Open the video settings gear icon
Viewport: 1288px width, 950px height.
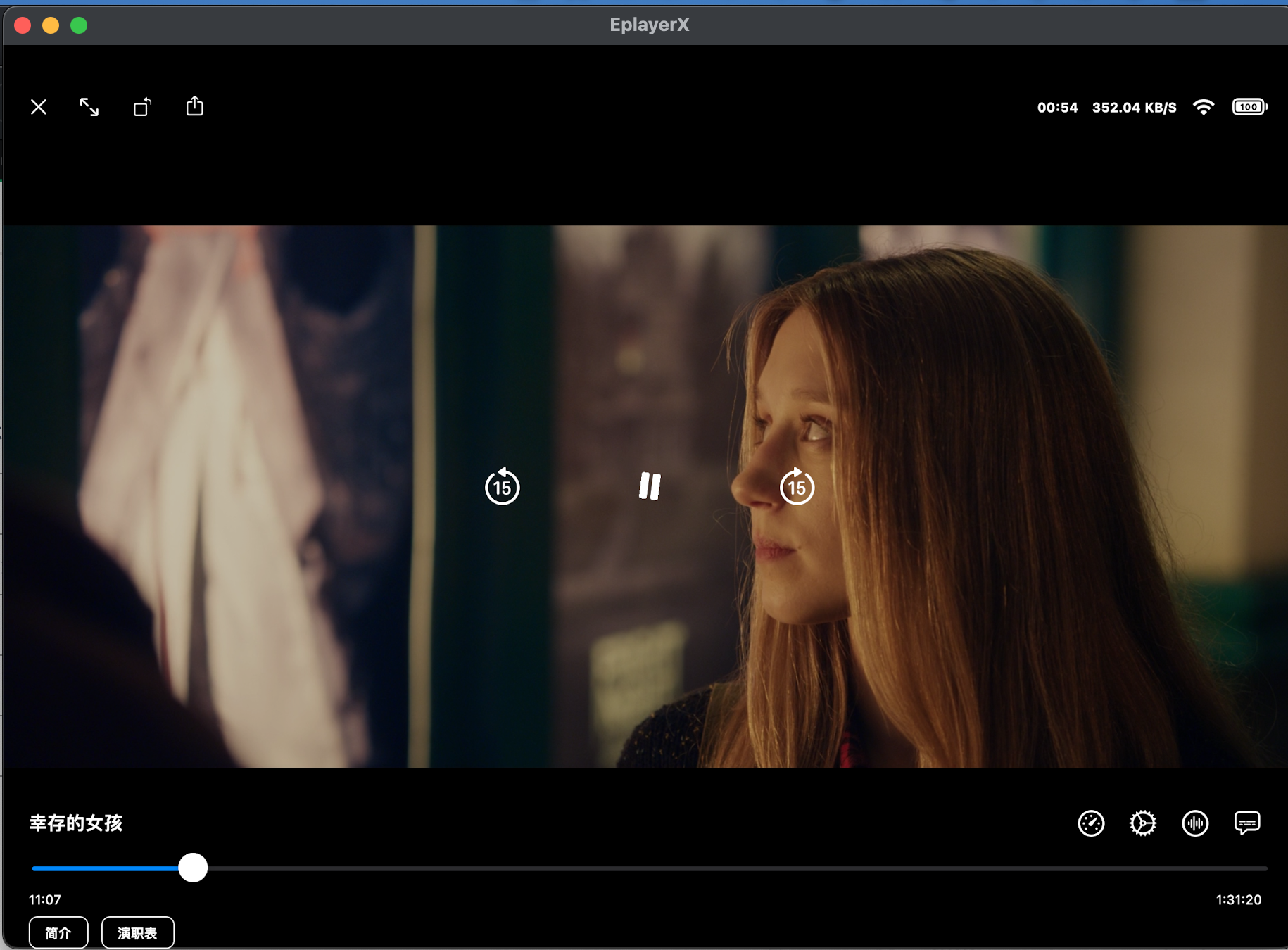[1143, 823]
